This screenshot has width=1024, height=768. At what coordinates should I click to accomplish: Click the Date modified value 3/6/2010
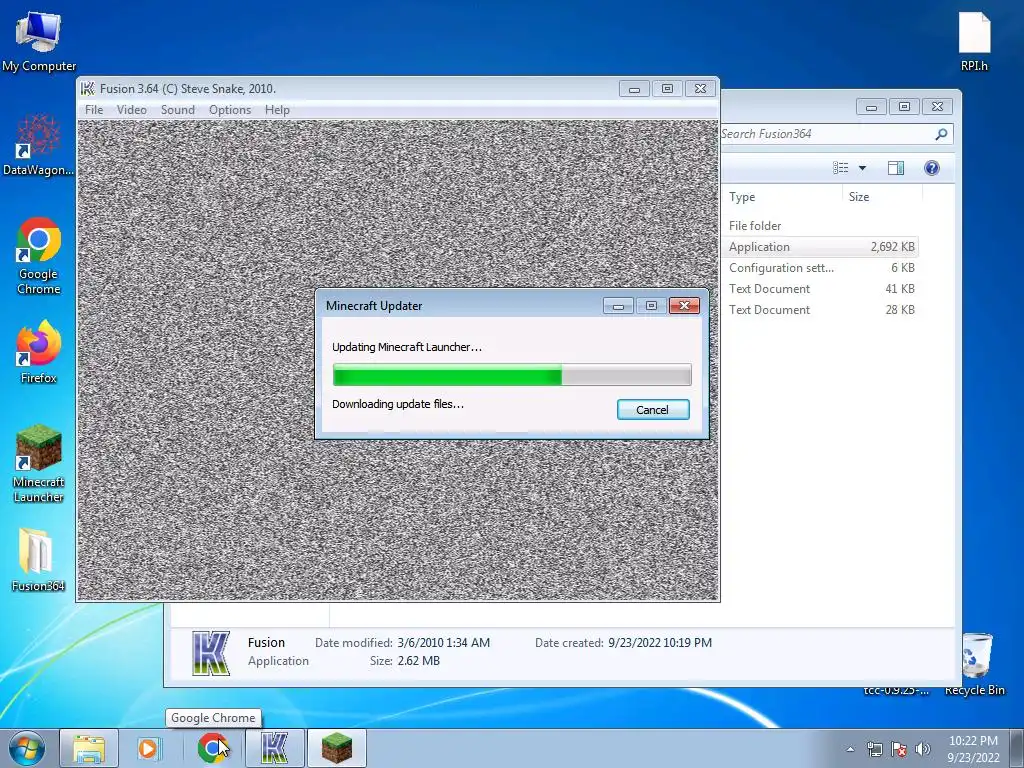pyautogui.click(x=443, y=643)
